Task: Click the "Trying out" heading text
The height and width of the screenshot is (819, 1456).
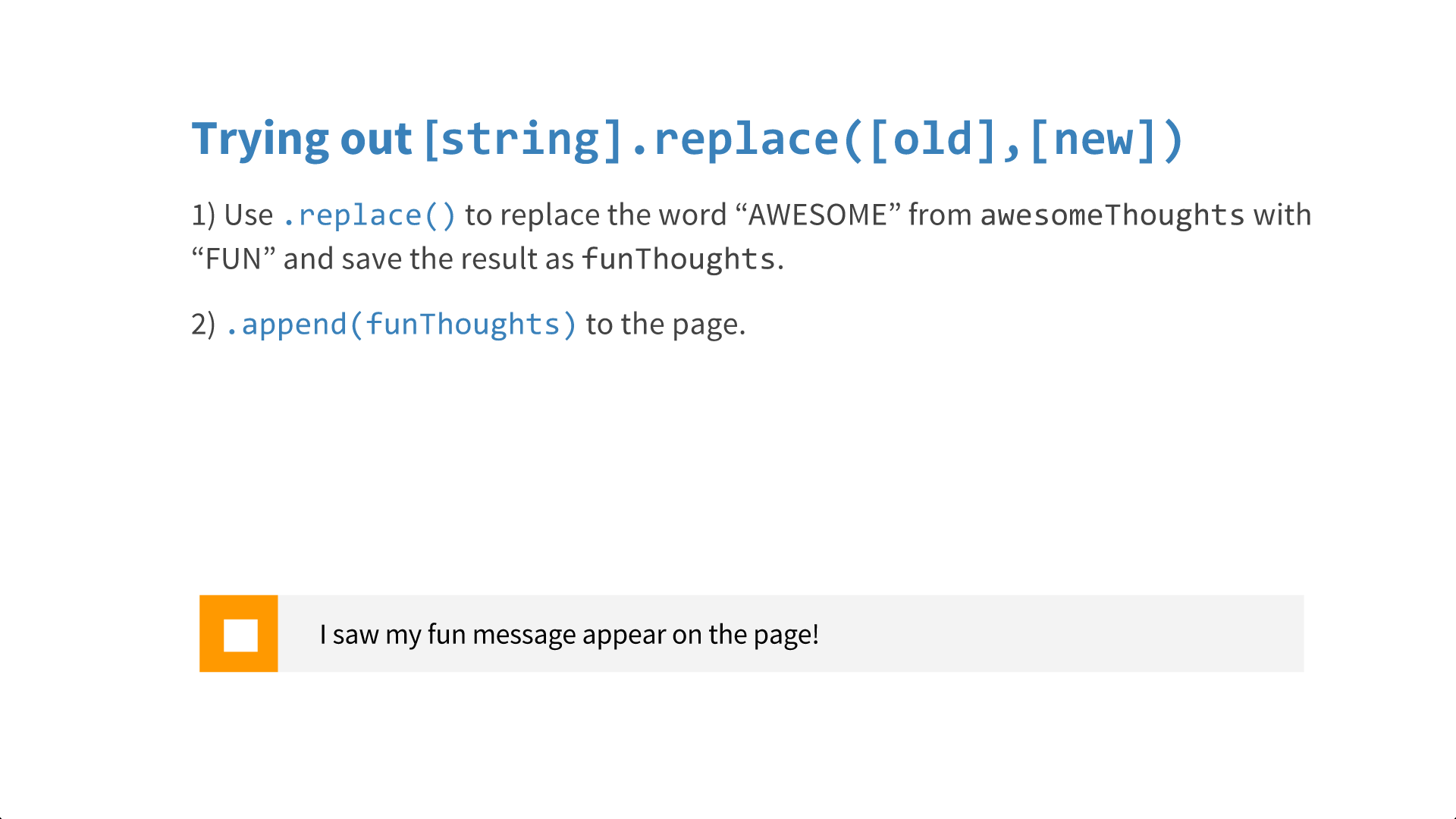Action: pos(301,140)
